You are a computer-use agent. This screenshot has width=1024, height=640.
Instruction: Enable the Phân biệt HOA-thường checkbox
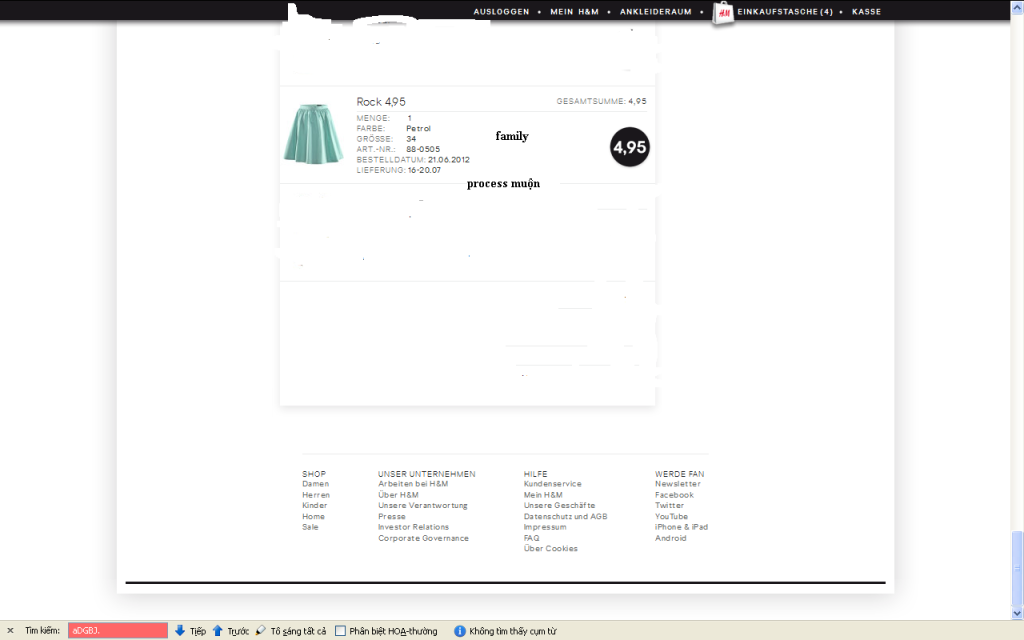coord(341,631)
